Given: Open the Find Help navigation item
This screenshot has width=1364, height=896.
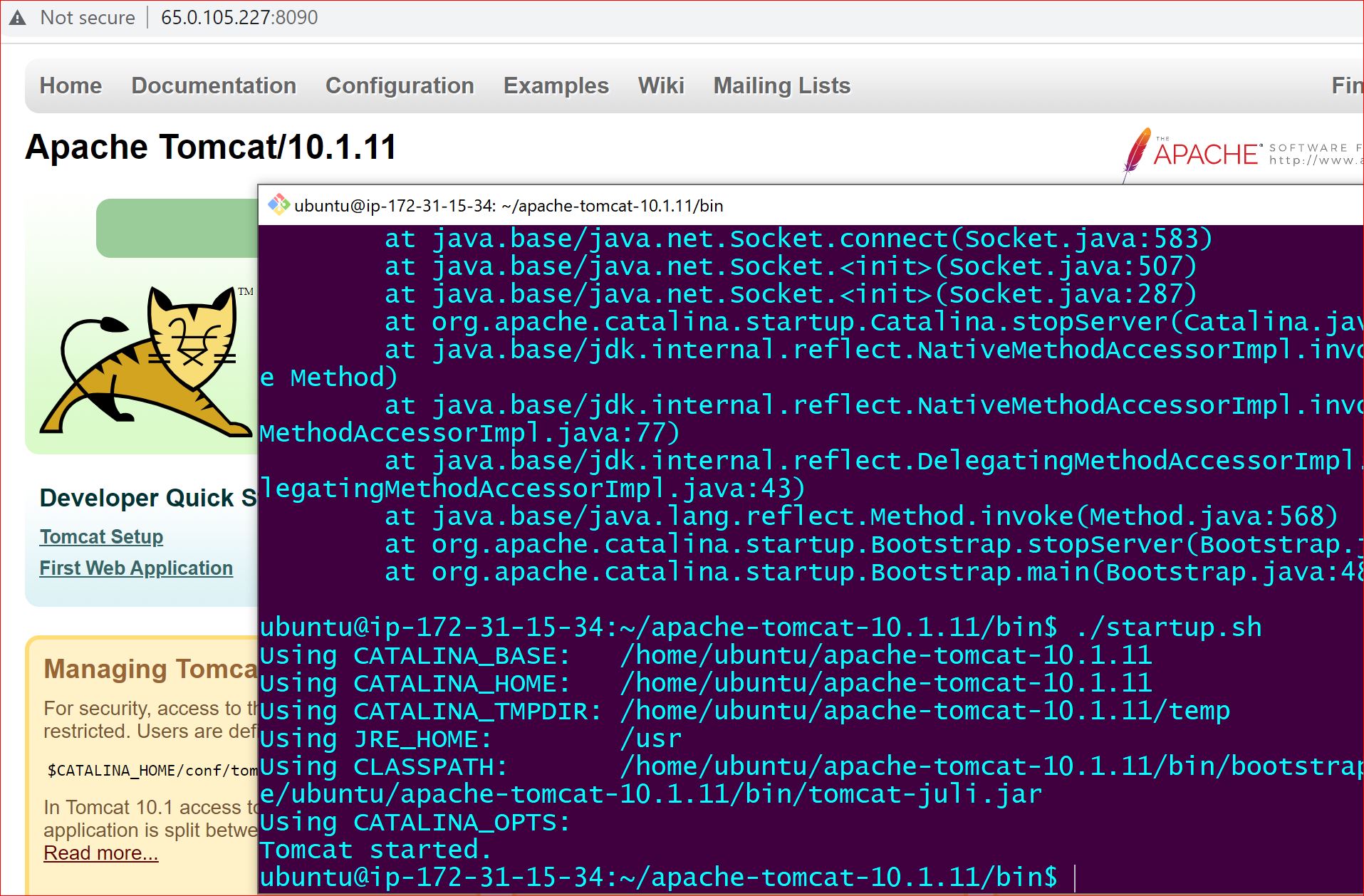Looking at the screenshot, I should (x=1346, y=85).
